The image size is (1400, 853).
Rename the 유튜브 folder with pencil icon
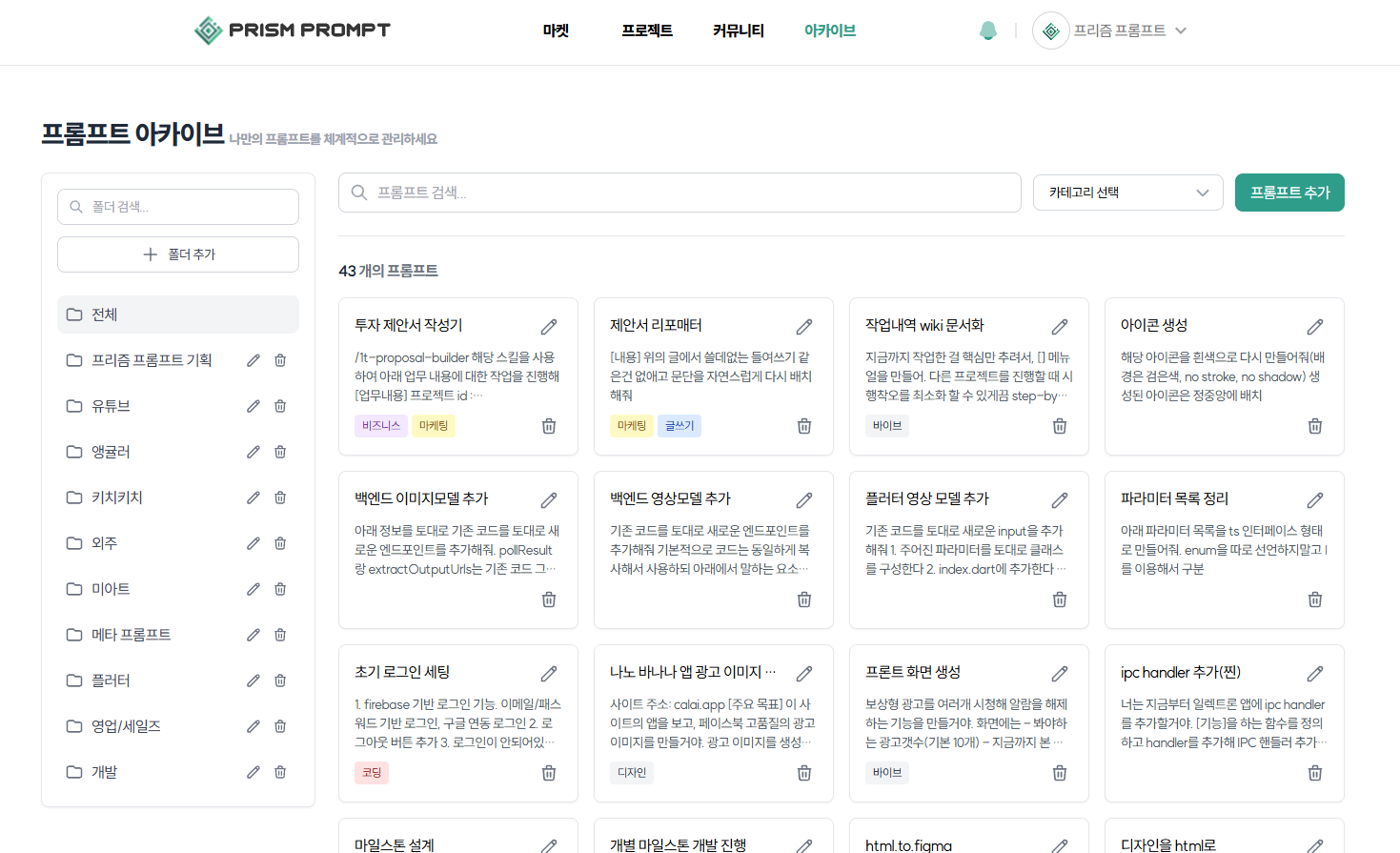[x=254, y=406]
